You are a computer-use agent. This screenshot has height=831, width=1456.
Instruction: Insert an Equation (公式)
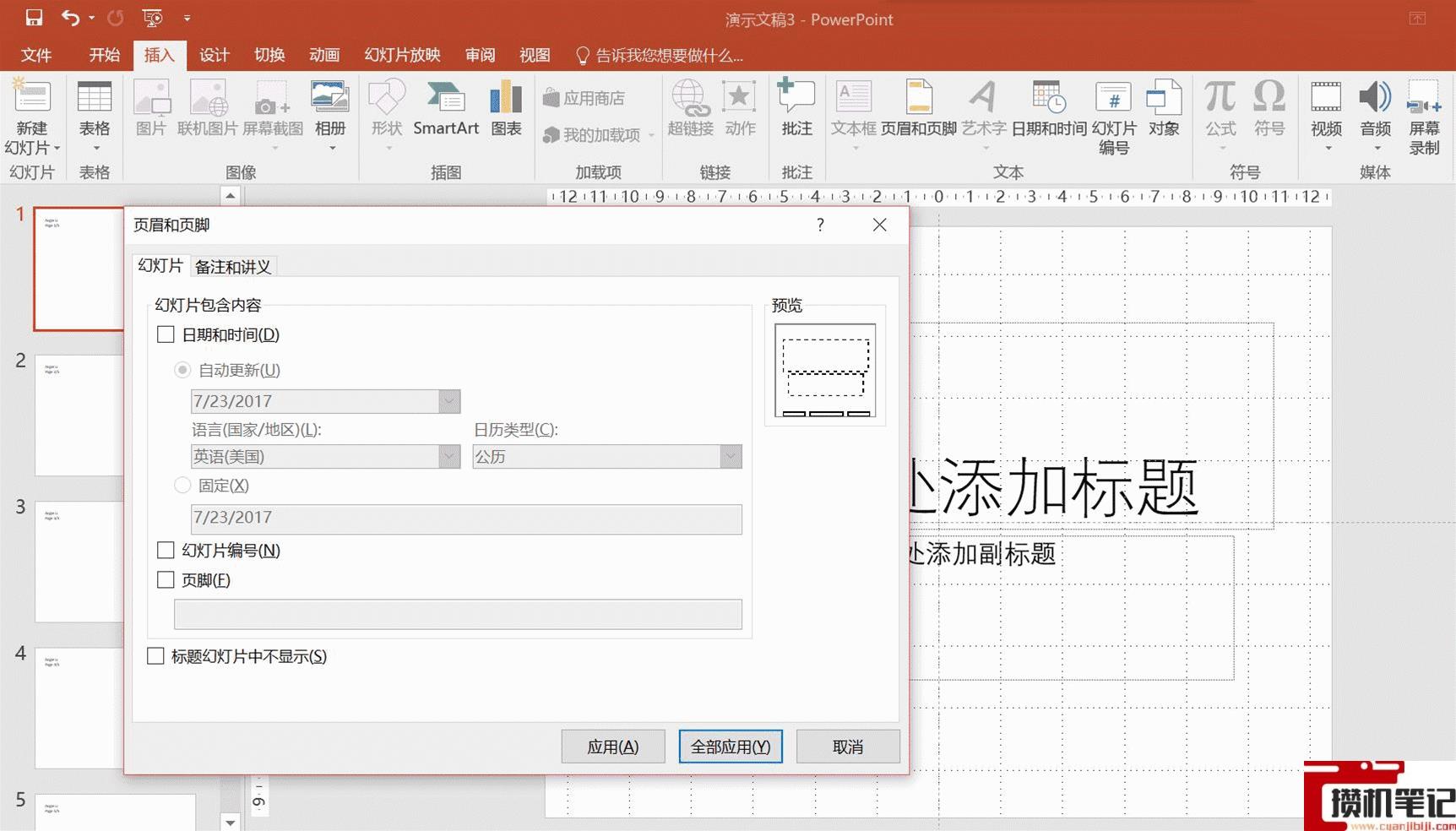1220,117
